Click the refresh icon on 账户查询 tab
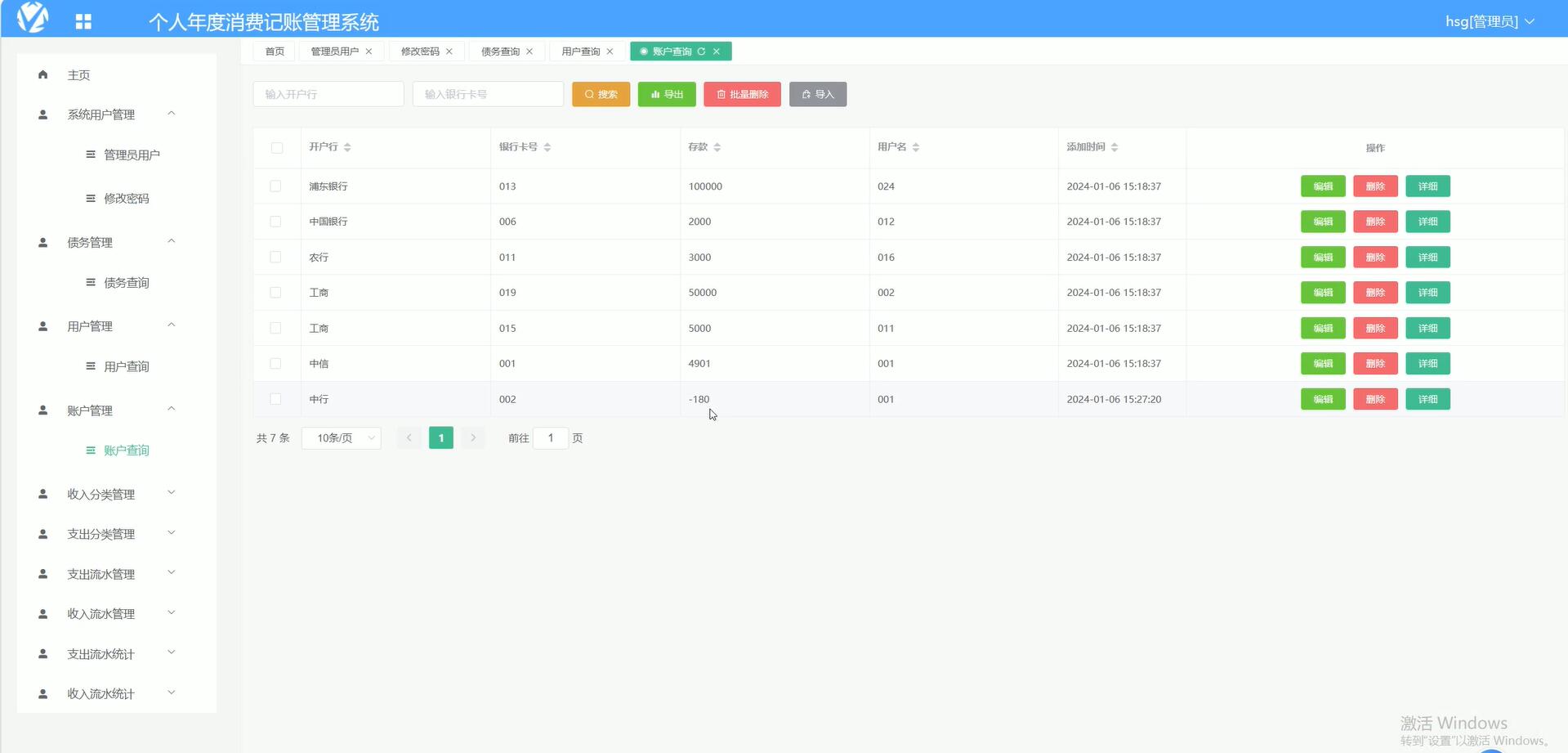This screenshot has width=1568, height=753. 701,52
